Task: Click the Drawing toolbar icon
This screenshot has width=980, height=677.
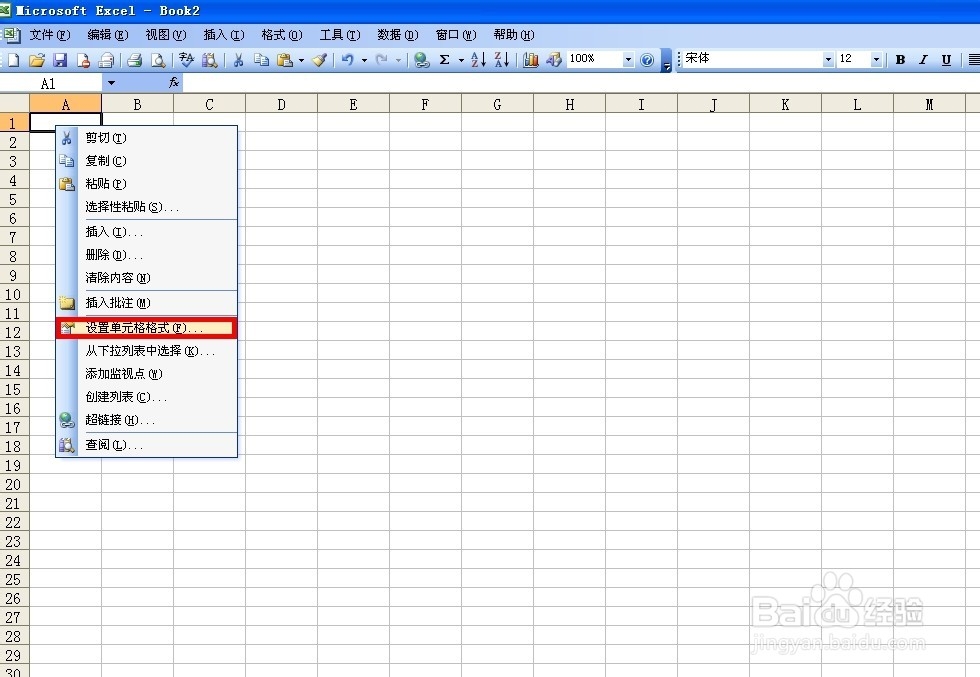Action: point(554,60)
